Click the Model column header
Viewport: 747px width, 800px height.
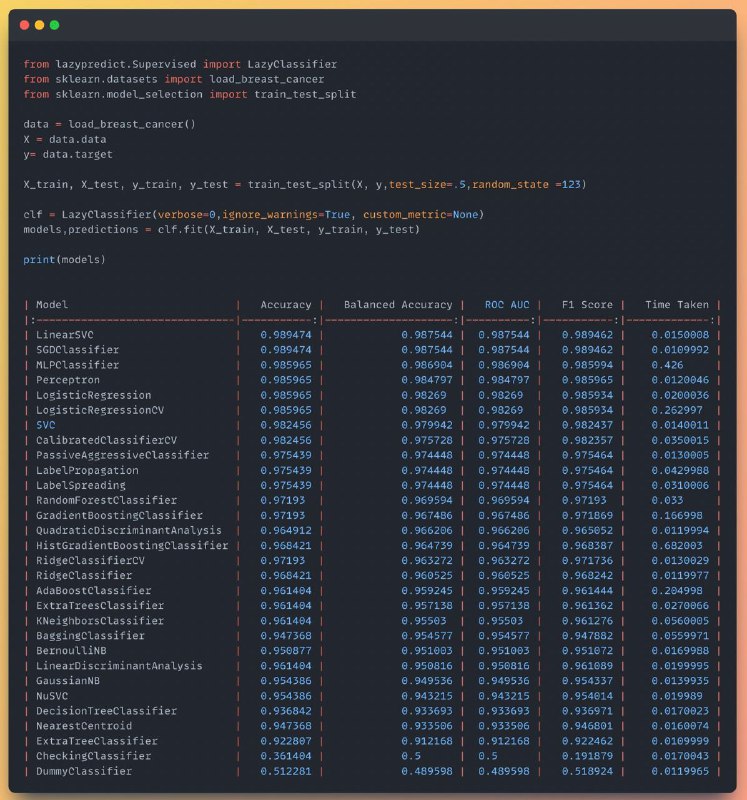coord(52,305)
